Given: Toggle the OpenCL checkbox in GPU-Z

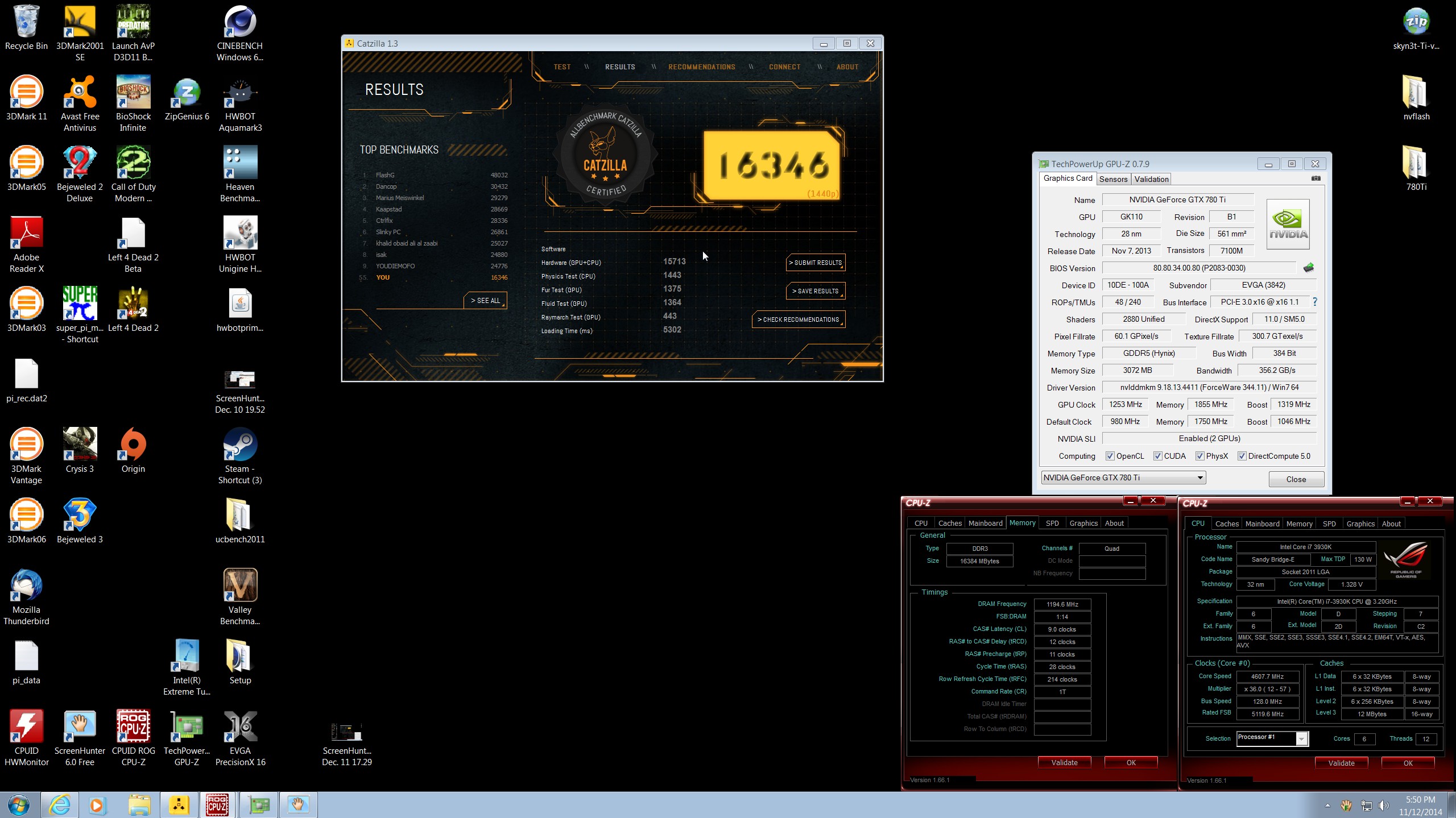Looking at the screenshot, I should pos(1110,456).
